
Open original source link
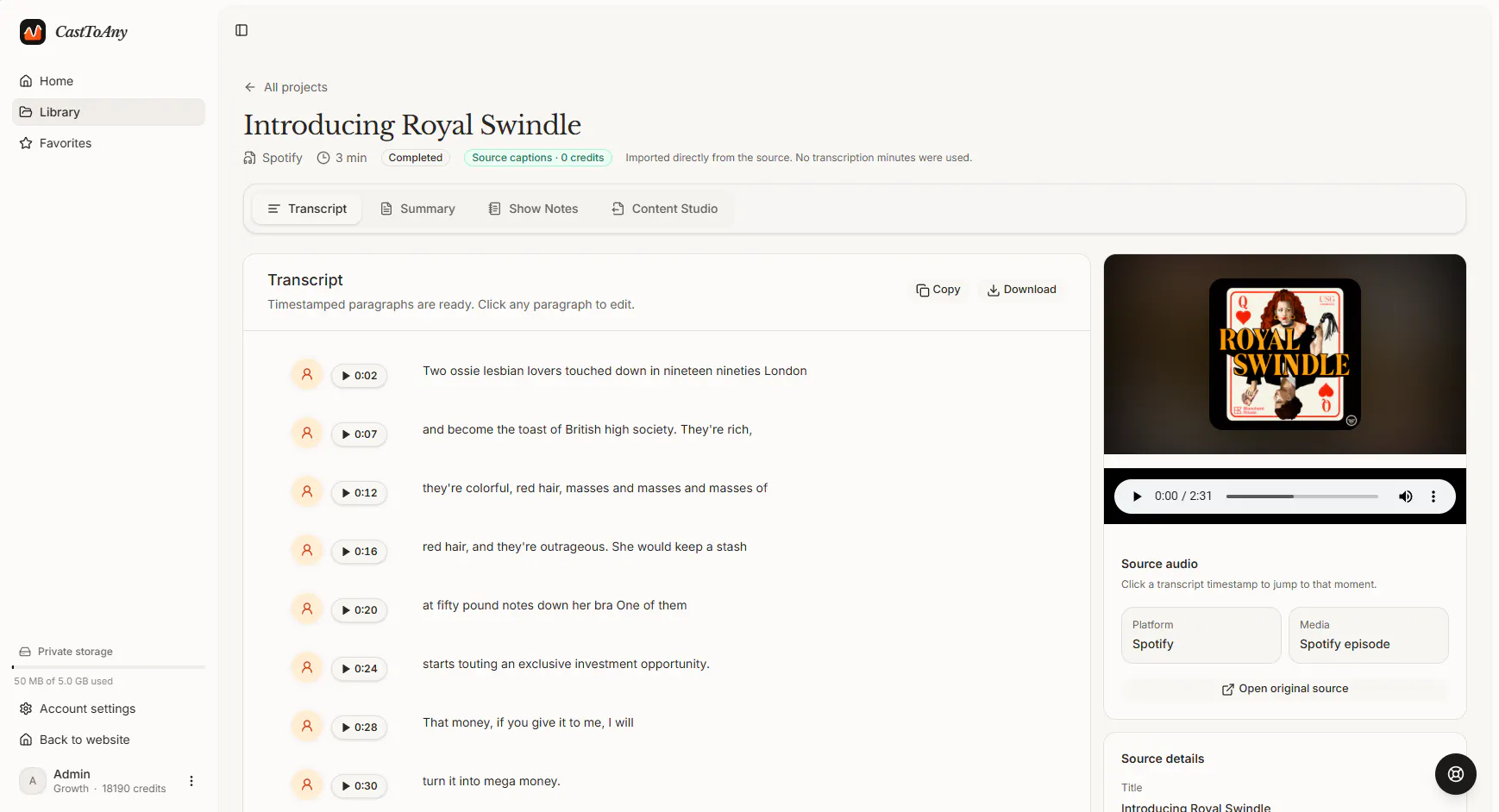[x=1285, y=689]
